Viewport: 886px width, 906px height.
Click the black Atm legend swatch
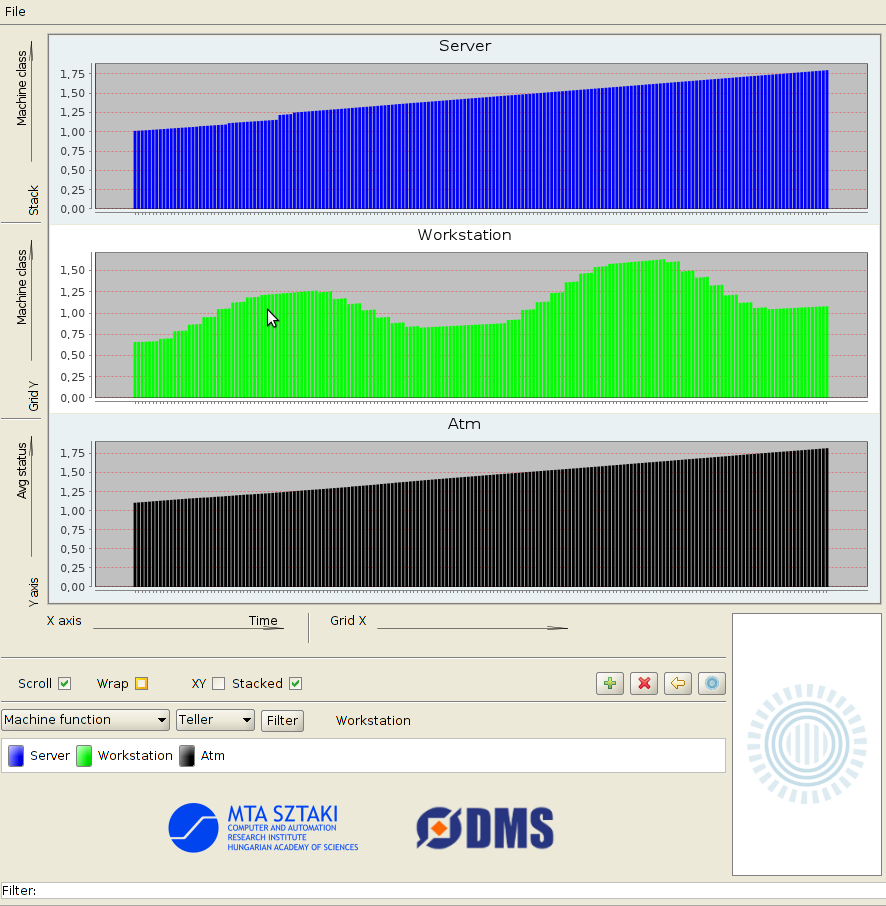click(x=187, y=756)
